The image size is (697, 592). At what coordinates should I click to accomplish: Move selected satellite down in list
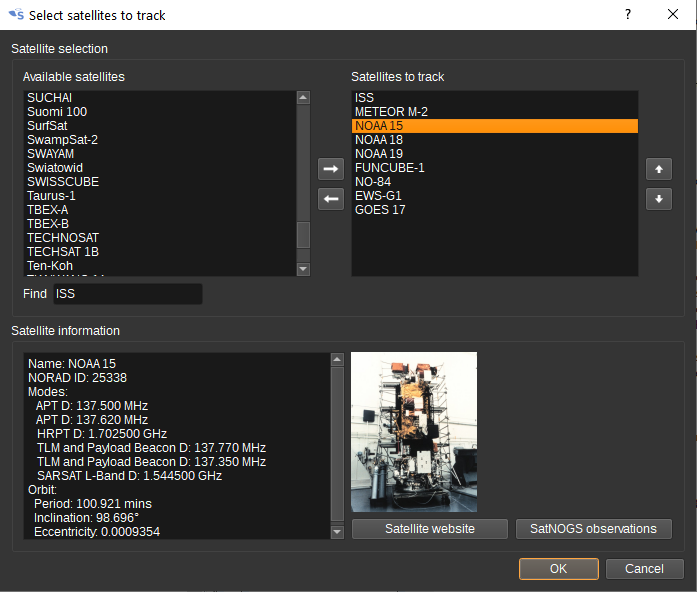(658, 199)
